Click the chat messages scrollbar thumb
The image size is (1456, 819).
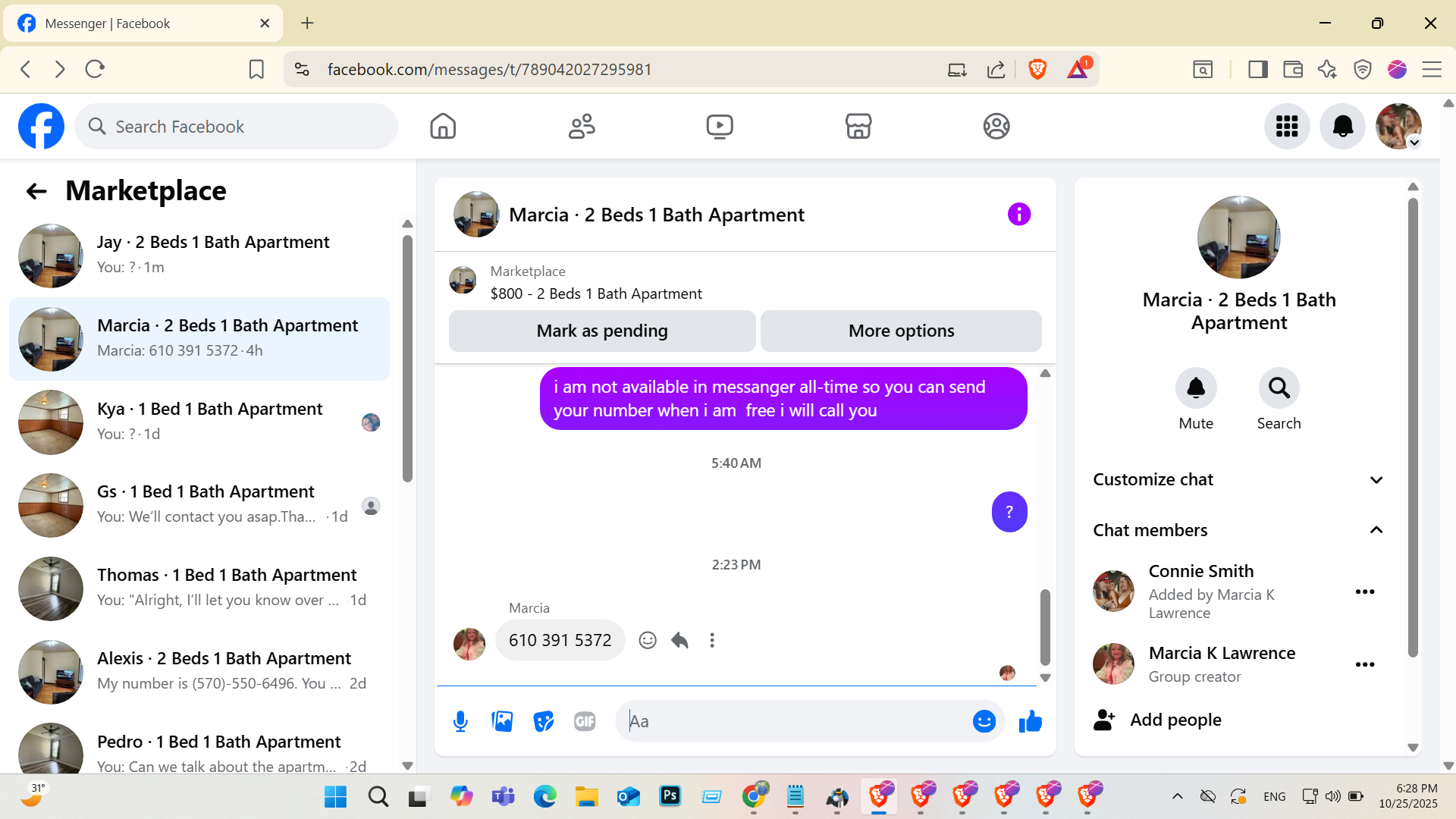pyautogui.click(x=1045, y=626)
